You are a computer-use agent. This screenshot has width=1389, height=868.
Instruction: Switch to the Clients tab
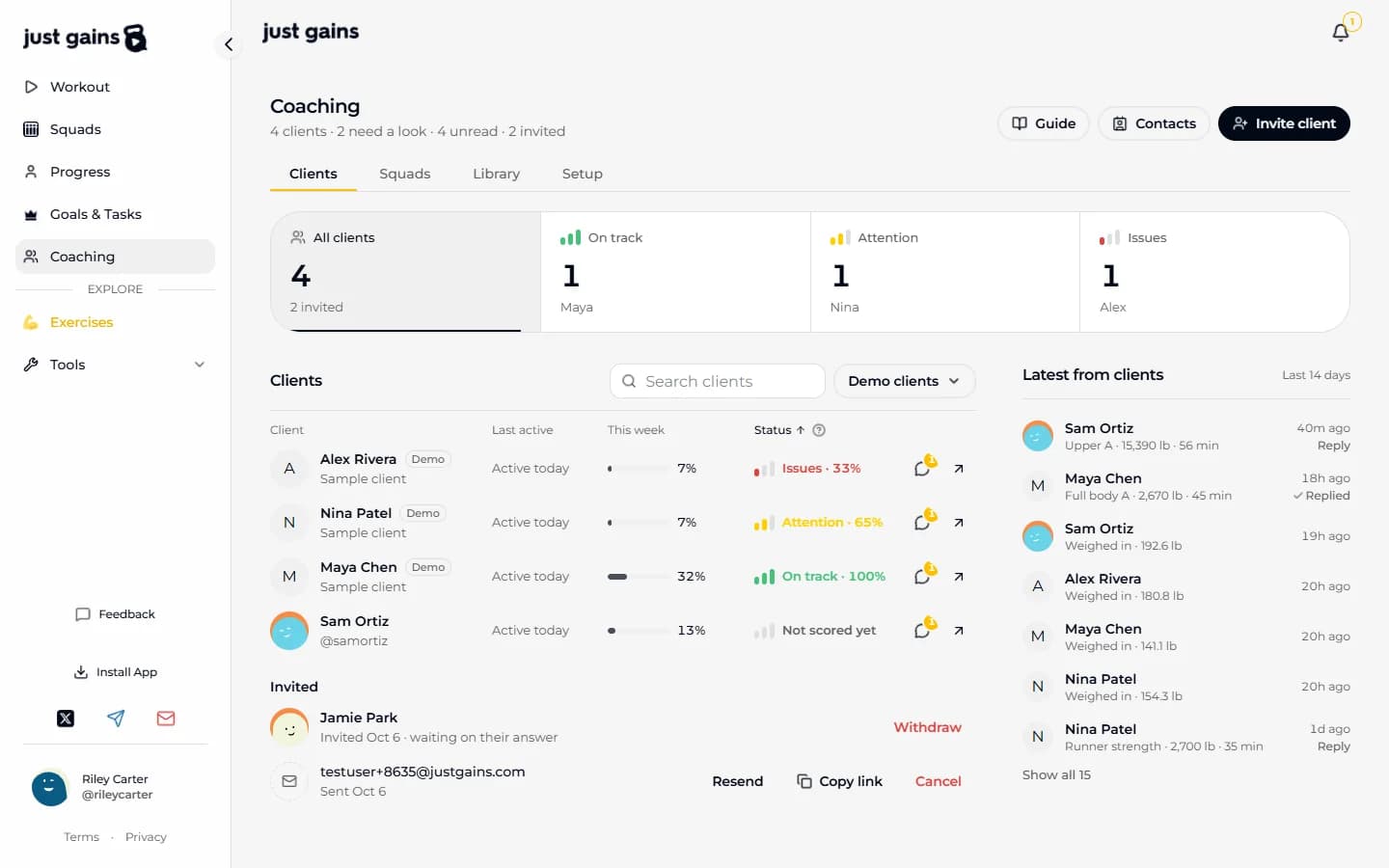[x=313, y=174]
